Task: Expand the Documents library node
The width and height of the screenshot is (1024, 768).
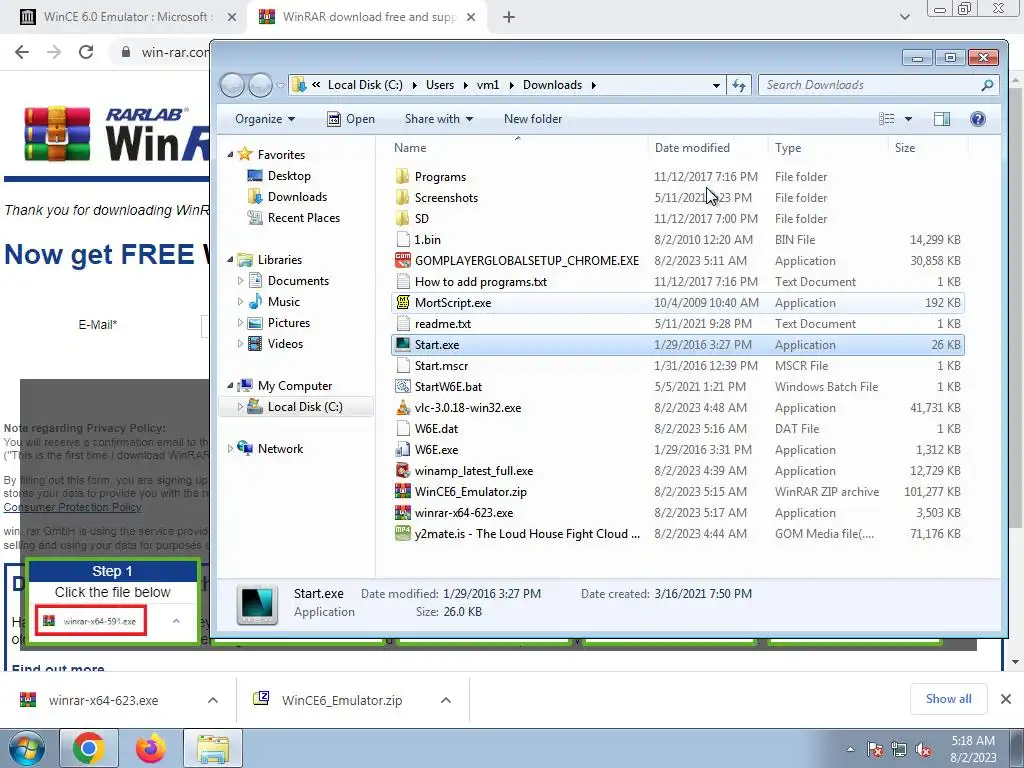Action: click(240, 281)
